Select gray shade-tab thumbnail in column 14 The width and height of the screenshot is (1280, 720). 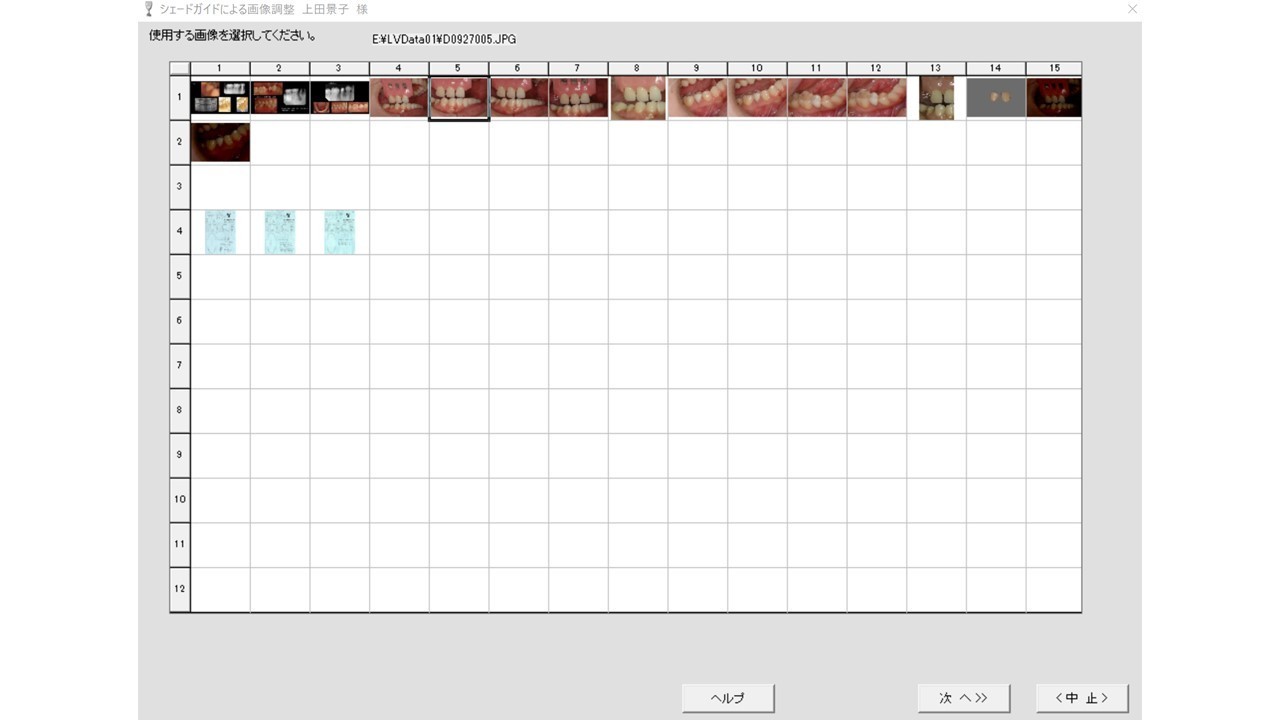[x=996, y=98]
